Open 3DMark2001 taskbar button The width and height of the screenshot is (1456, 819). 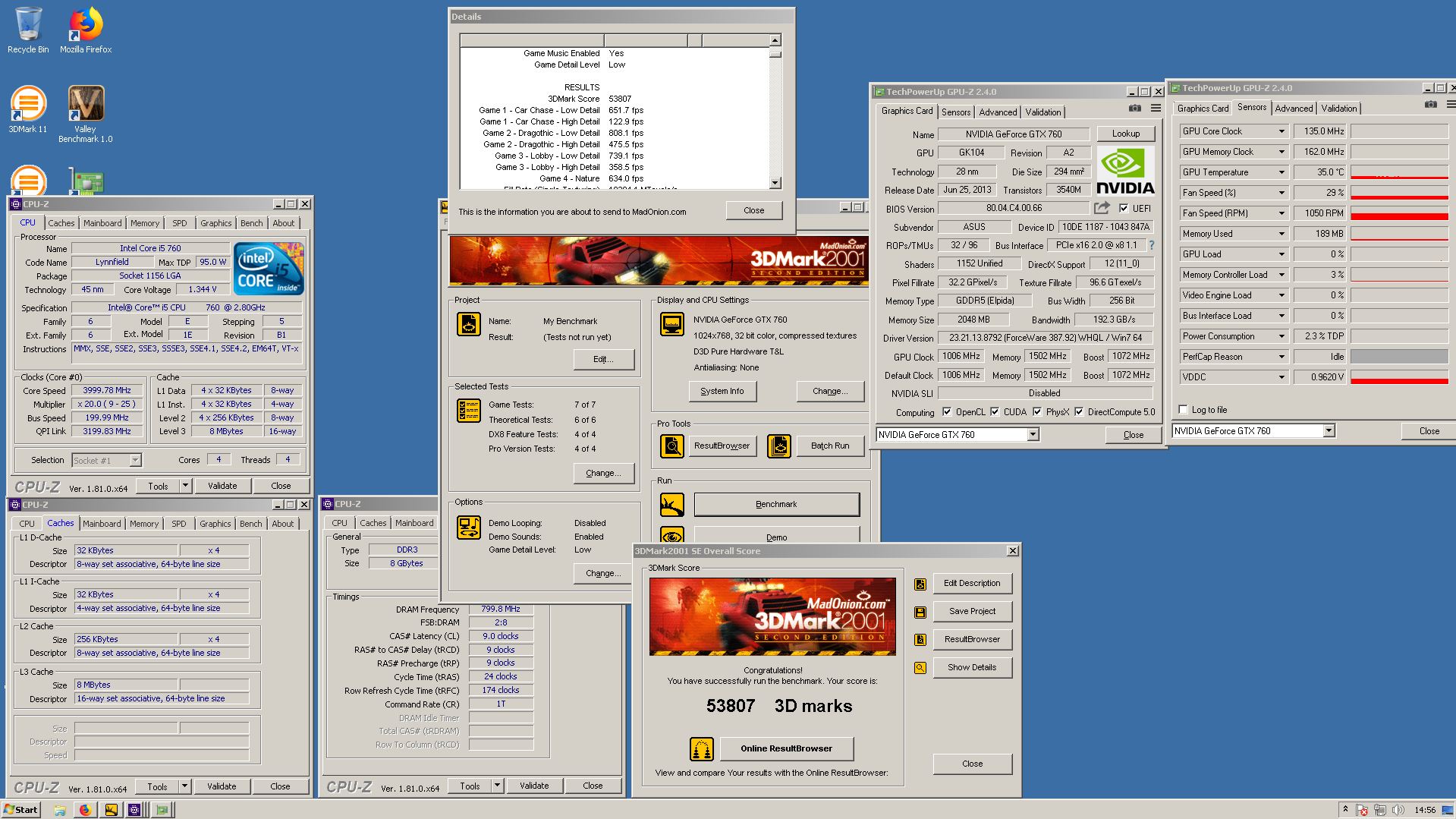click(111, 810)
